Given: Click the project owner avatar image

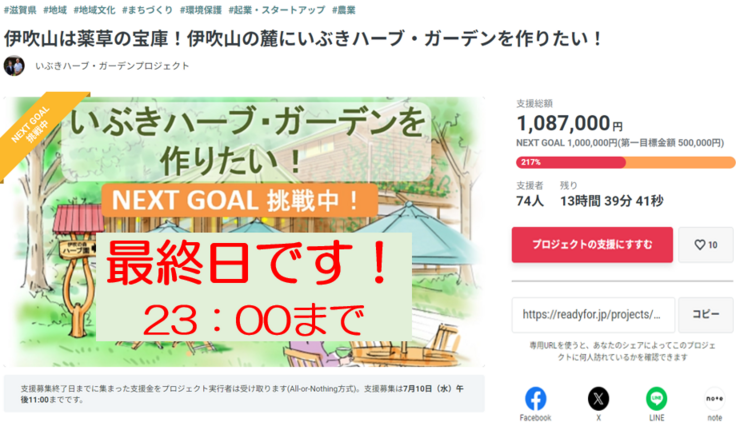Looking at the screenshot, I should (14, 66).
